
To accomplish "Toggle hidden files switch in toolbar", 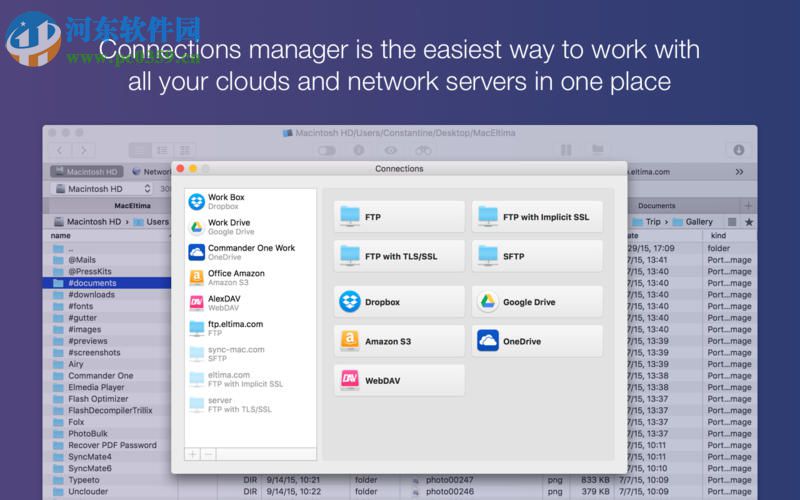I will coord(327,151).
